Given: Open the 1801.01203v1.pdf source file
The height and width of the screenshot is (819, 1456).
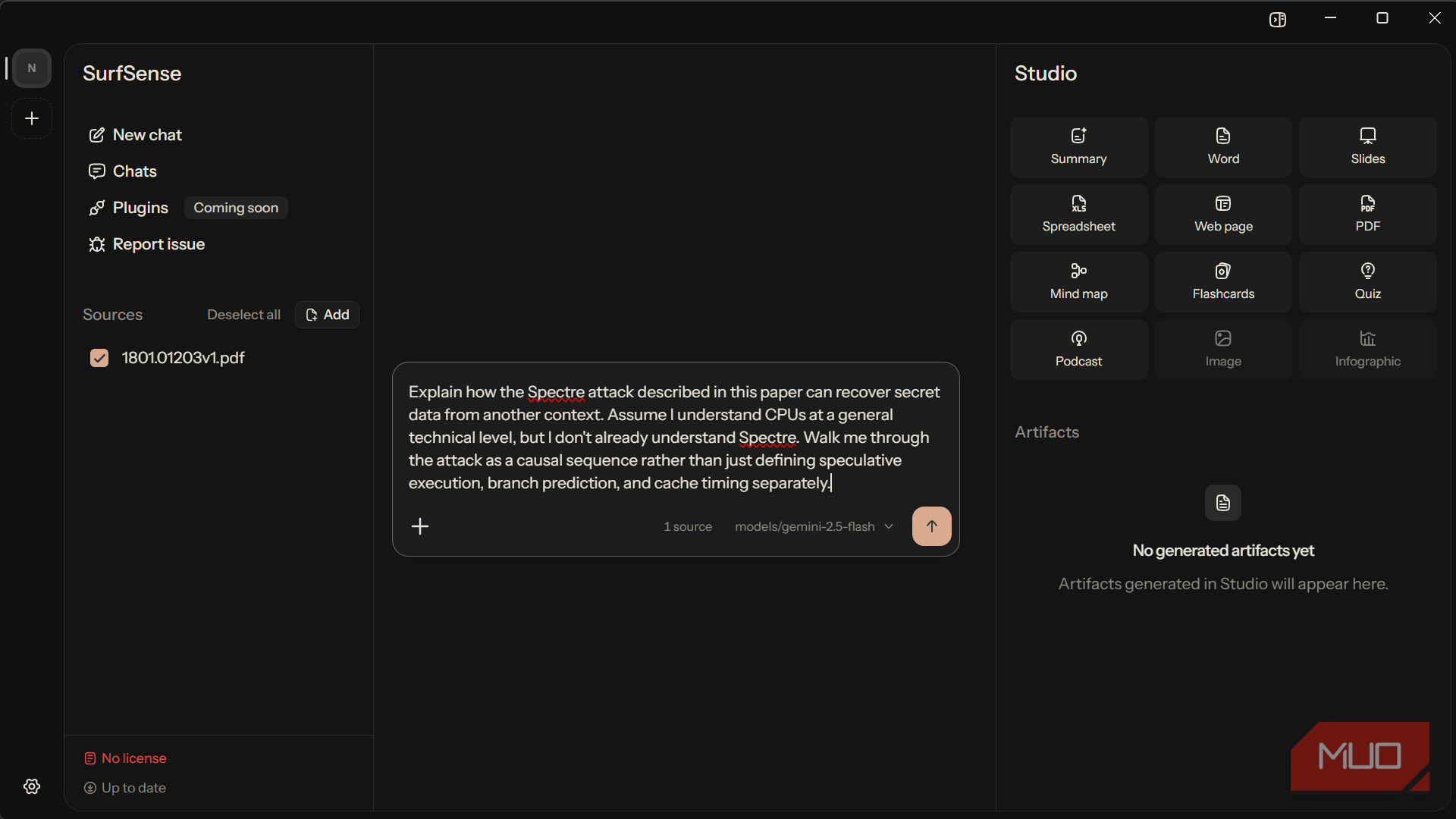Looking at the screenshot, I should [183, 358].
